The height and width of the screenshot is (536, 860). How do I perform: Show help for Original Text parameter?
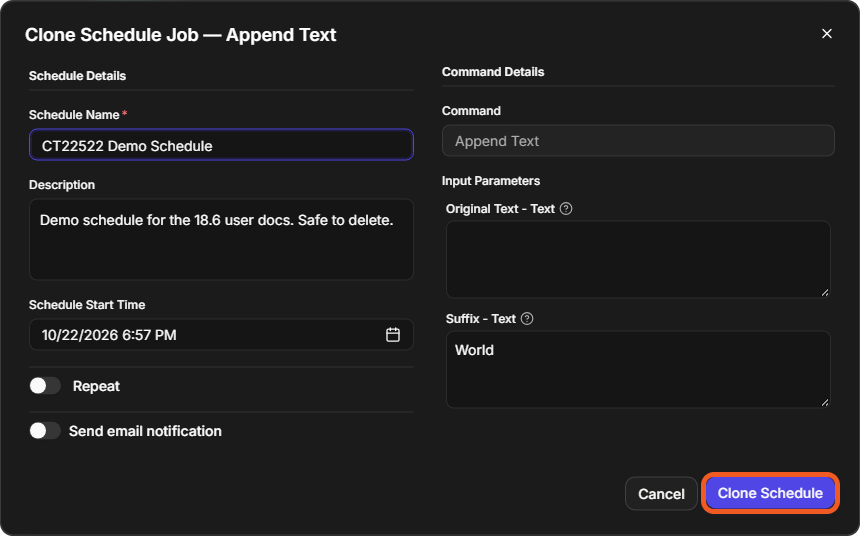point(566,208)
